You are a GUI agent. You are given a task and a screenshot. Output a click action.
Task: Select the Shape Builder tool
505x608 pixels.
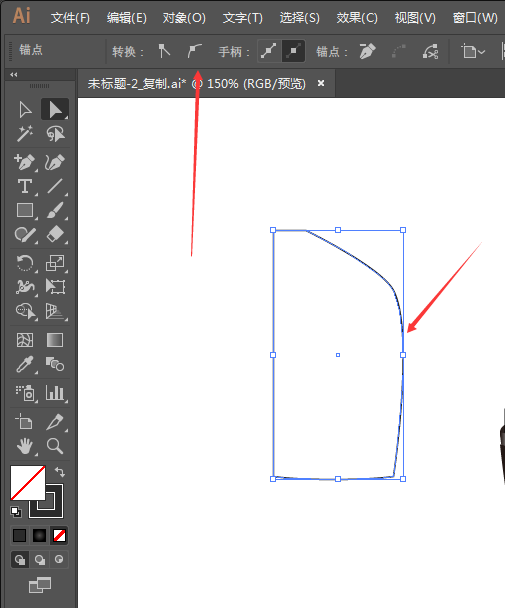click(25, 311)
